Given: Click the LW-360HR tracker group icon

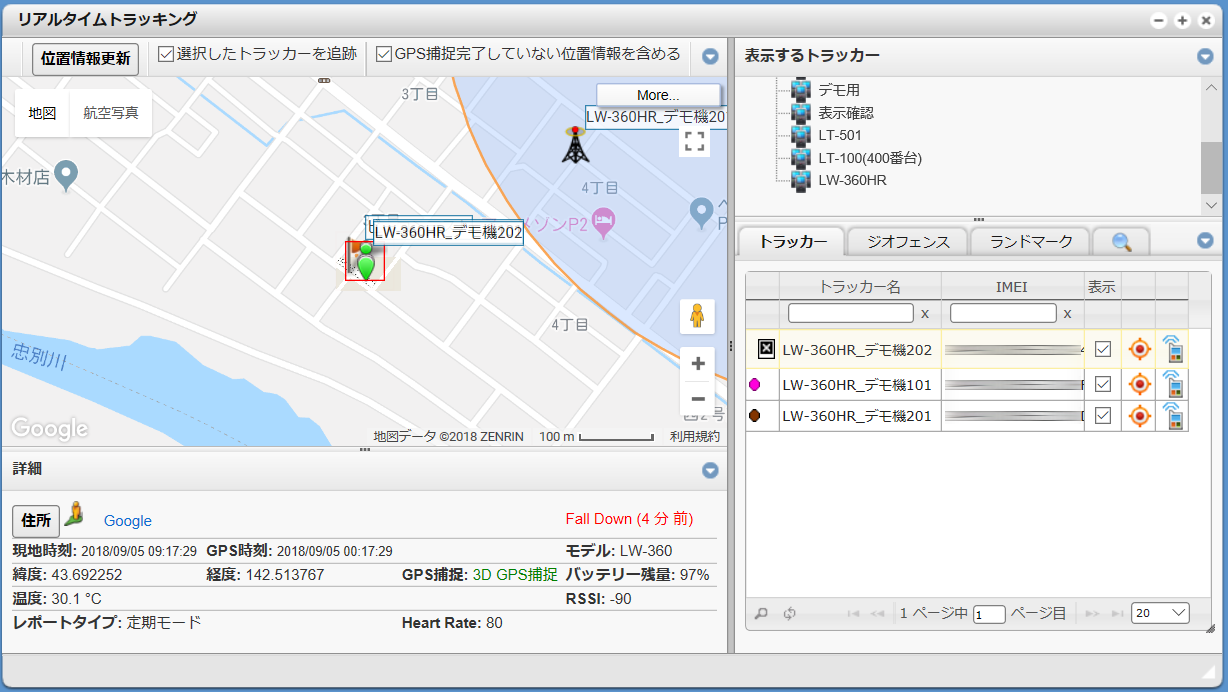Looking at the screenshot, I should point(800,180).
